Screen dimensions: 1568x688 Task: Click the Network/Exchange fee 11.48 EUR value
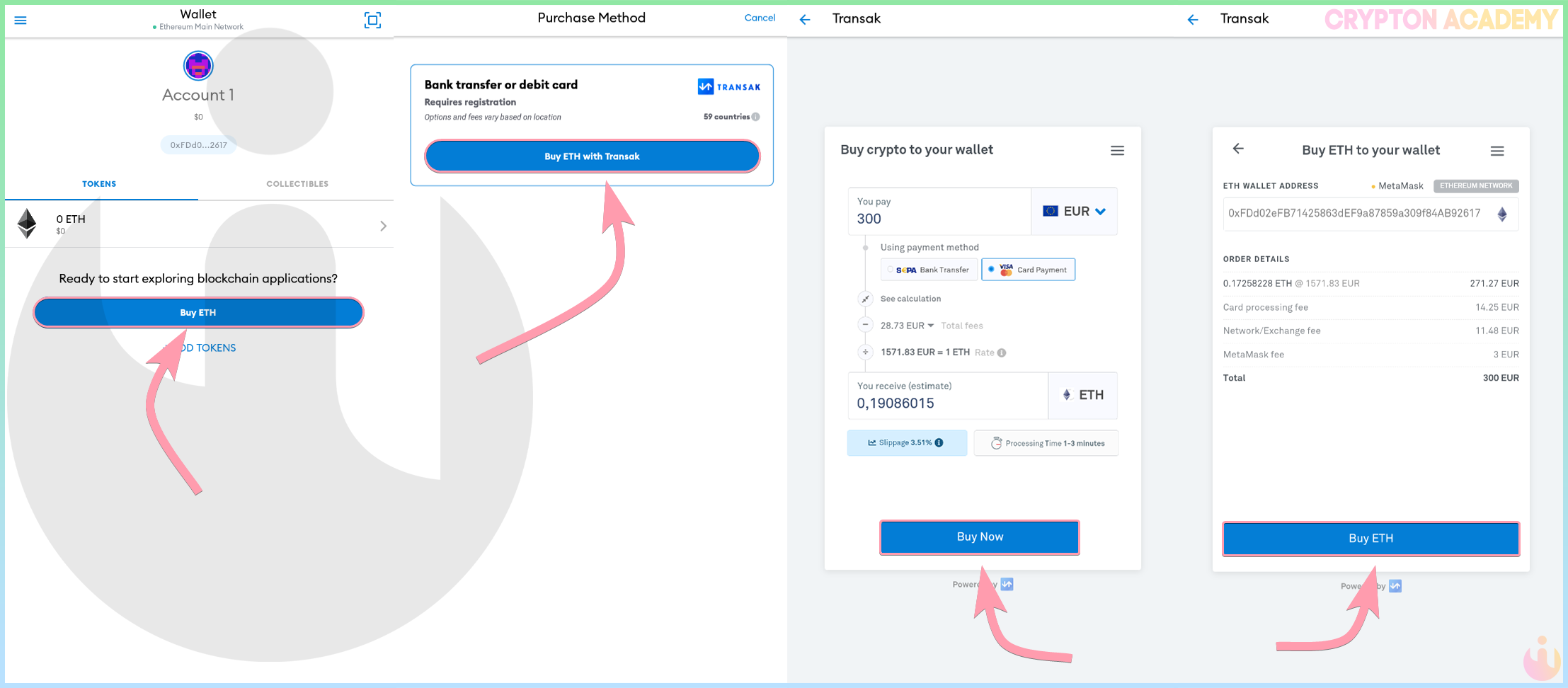1497,331
